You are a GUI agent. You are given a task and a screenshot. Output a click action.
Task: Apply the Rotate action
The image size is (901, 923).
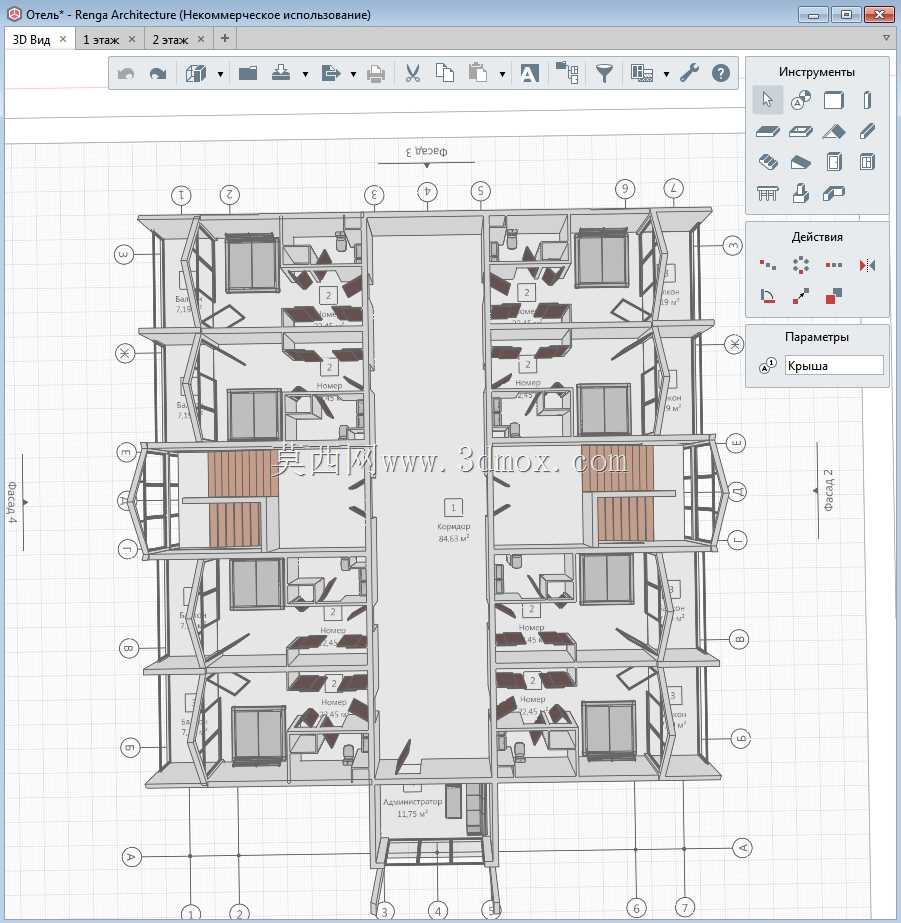(767, 296)
